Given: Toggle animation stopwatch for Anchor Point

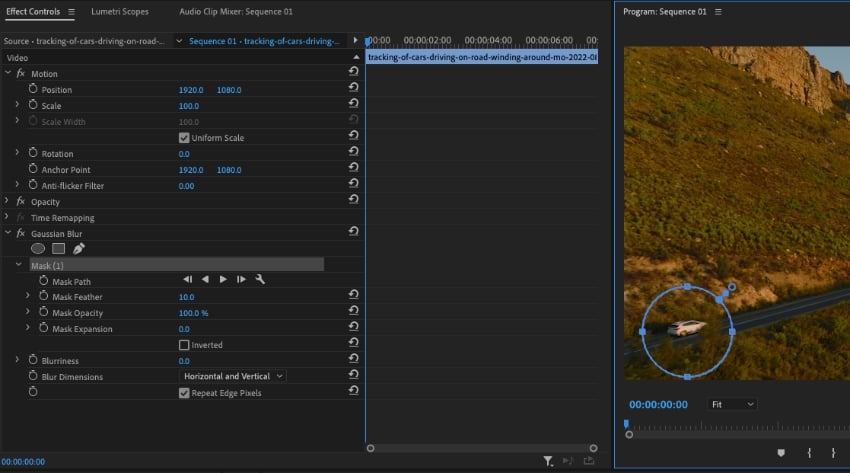Looking at the screenshot, I should coord(33,169).
